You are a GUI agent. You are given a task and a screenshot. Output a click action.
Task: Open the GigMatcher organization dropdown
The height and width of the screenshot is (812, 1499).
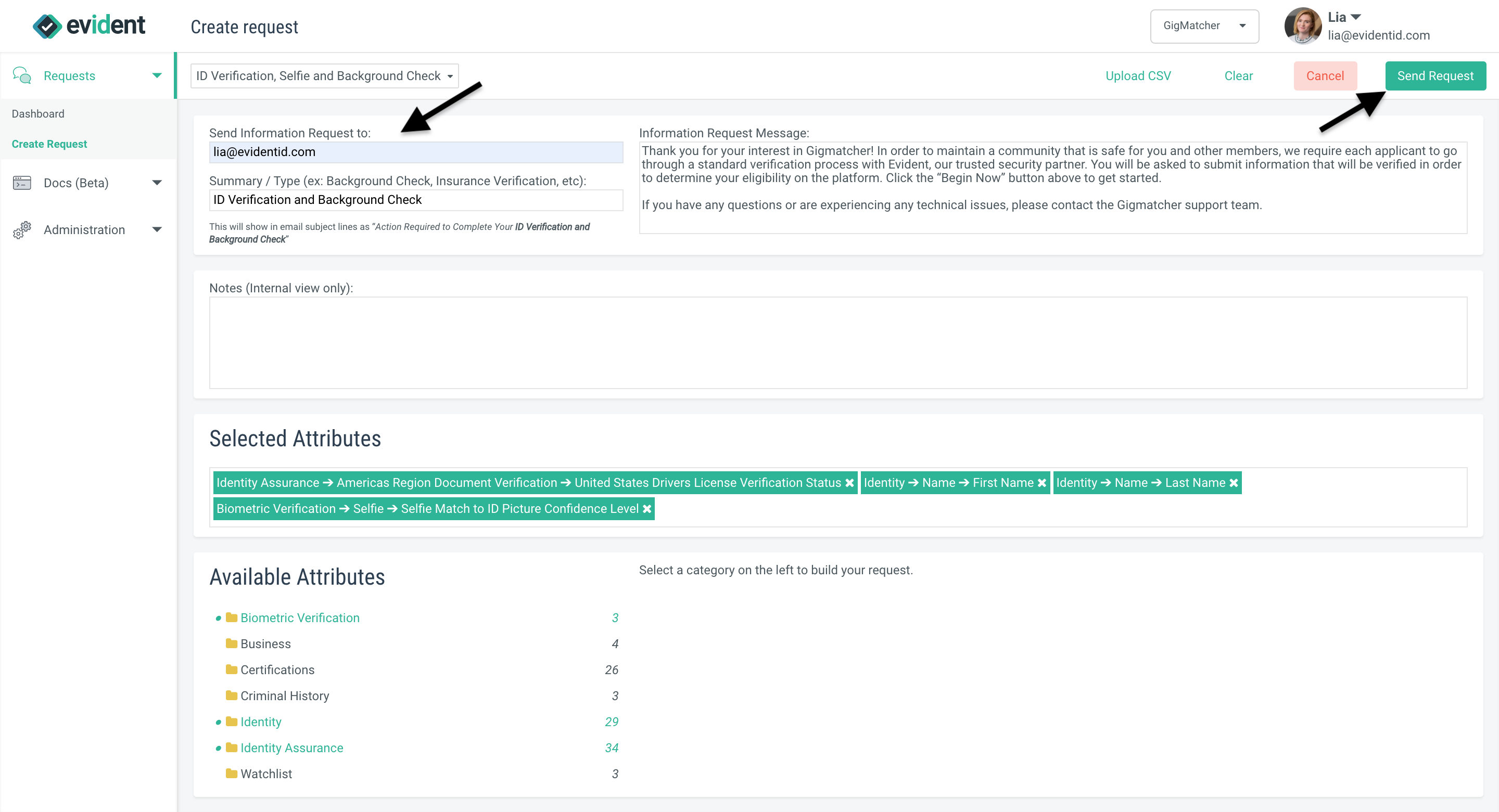1204,25
